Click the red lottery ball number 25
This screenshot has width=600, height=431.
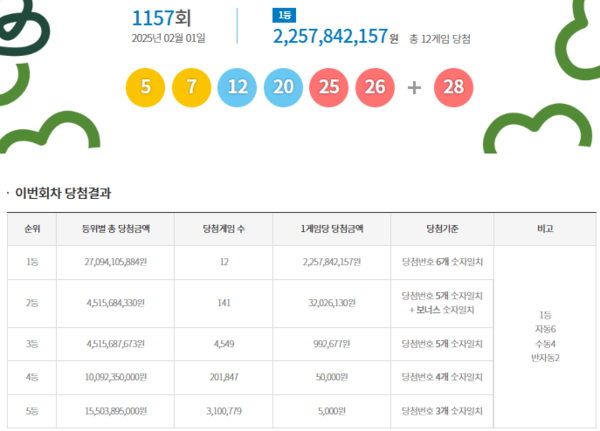[329, 87]
